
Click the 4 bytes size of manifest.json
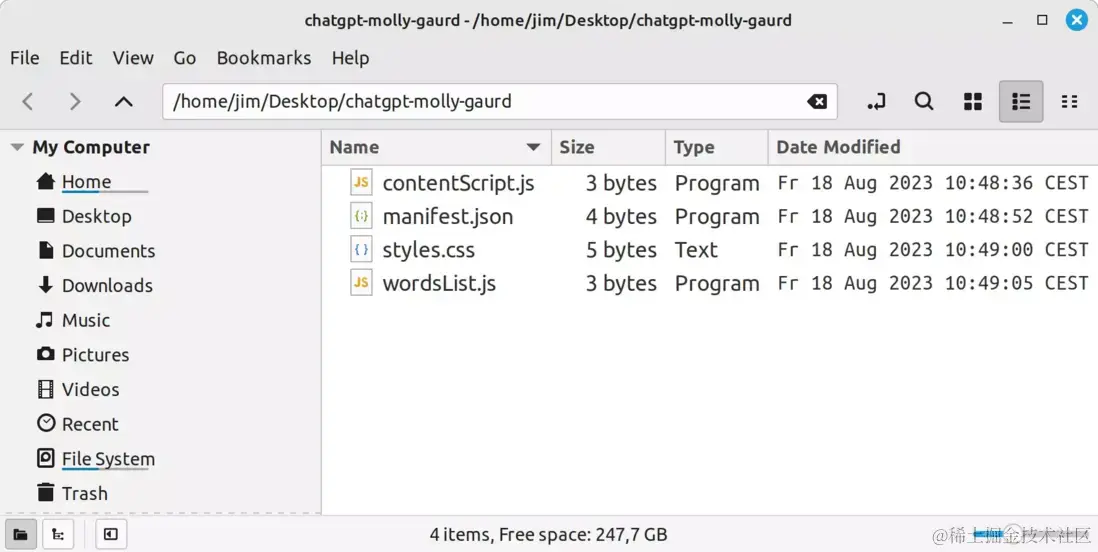click(621, 216)
